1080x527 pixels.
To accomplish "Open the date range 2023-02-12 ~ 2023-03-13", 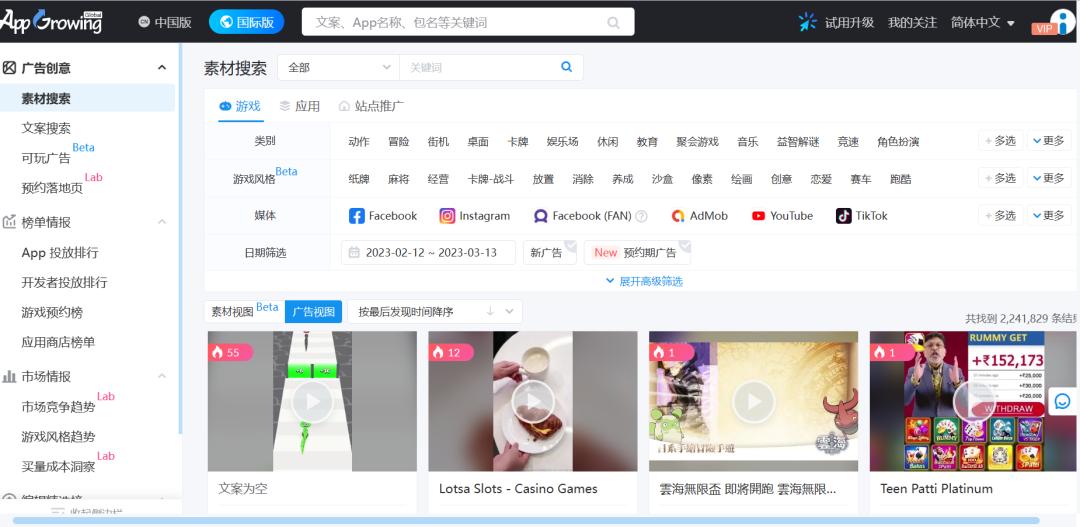I will (x=428, y=252).
